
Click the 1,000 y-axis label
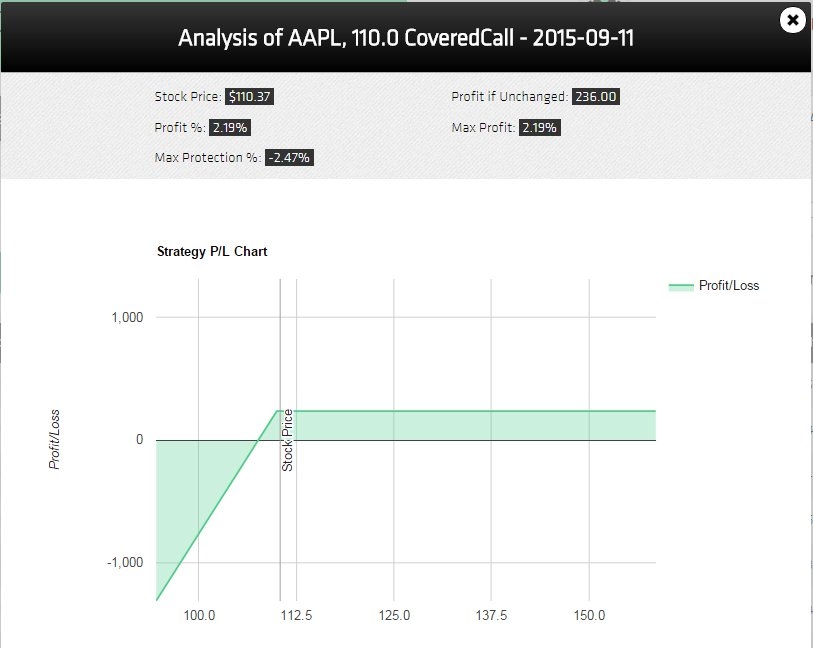click(127, 317)
